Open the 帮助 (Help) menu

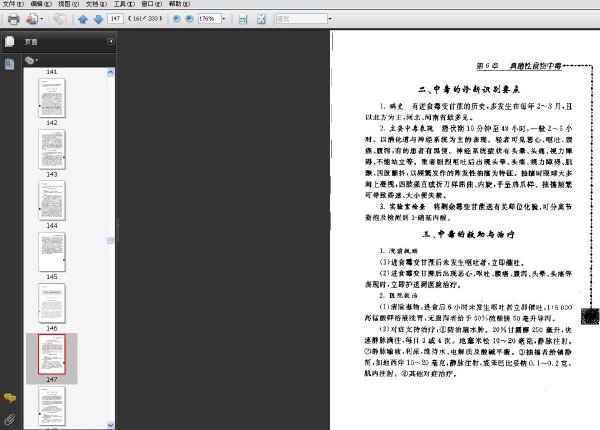(x=179, y=4)
